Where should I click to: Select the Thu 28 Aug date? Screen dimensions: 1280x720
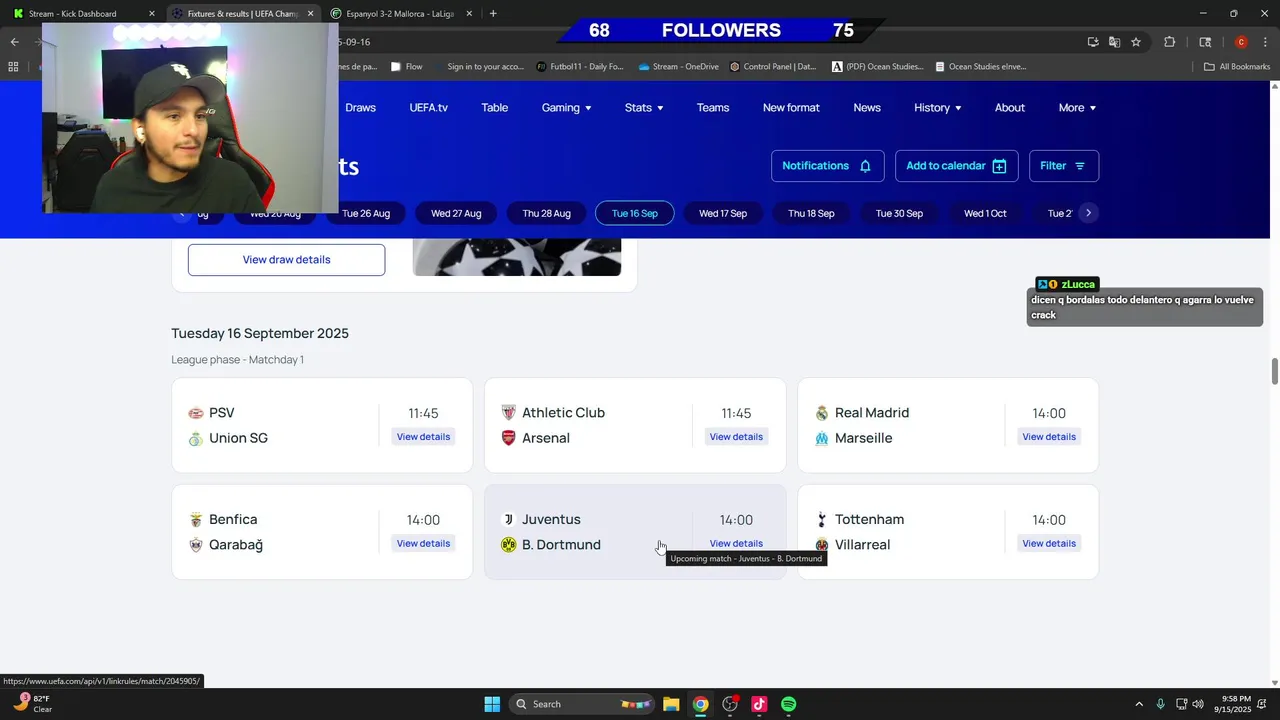pos(546,213)
